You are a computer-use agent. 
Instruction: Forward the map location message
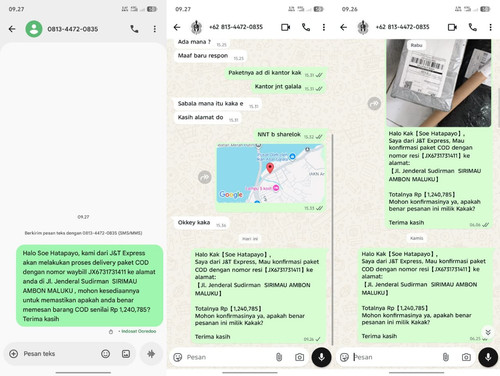pos(205,177)
